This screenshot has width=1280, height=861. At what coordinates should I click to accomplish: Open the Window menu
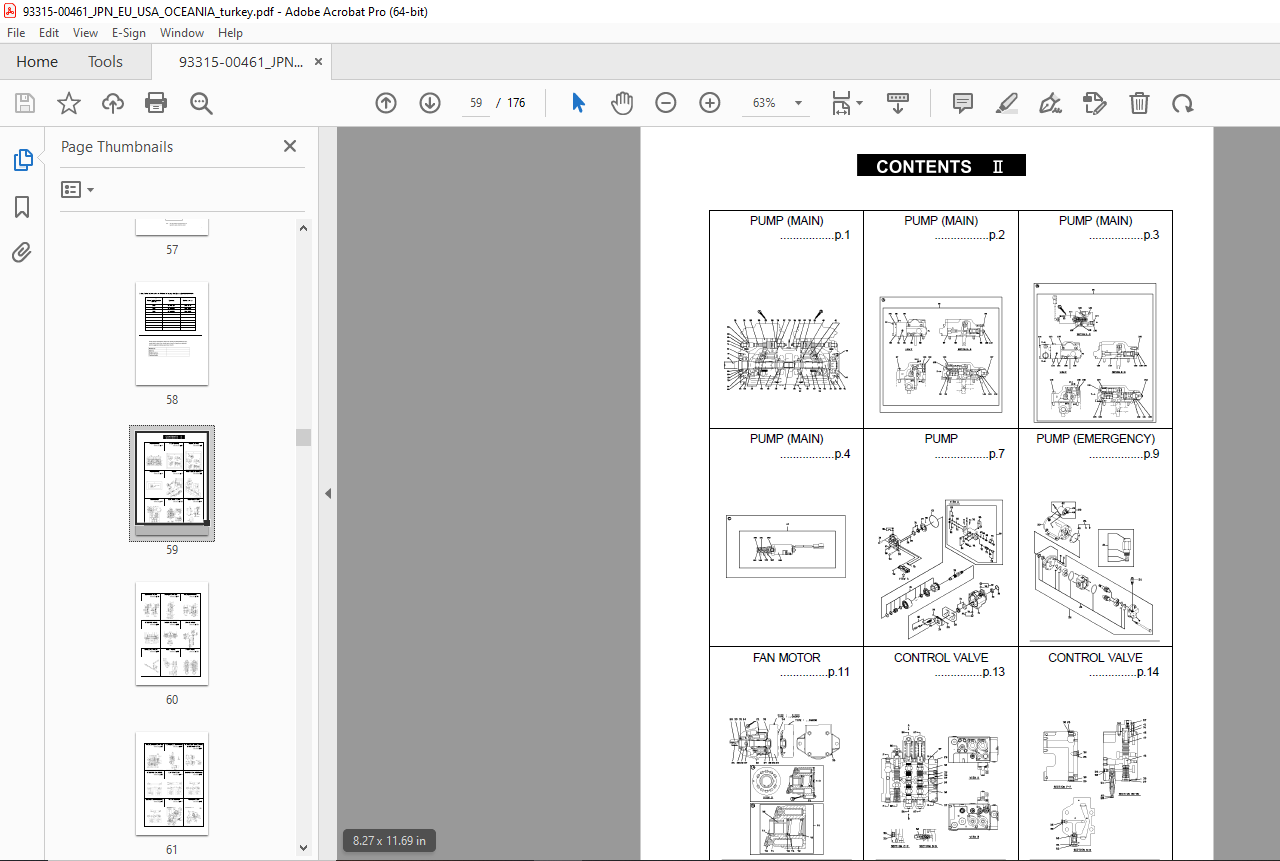tap(182, 33)
